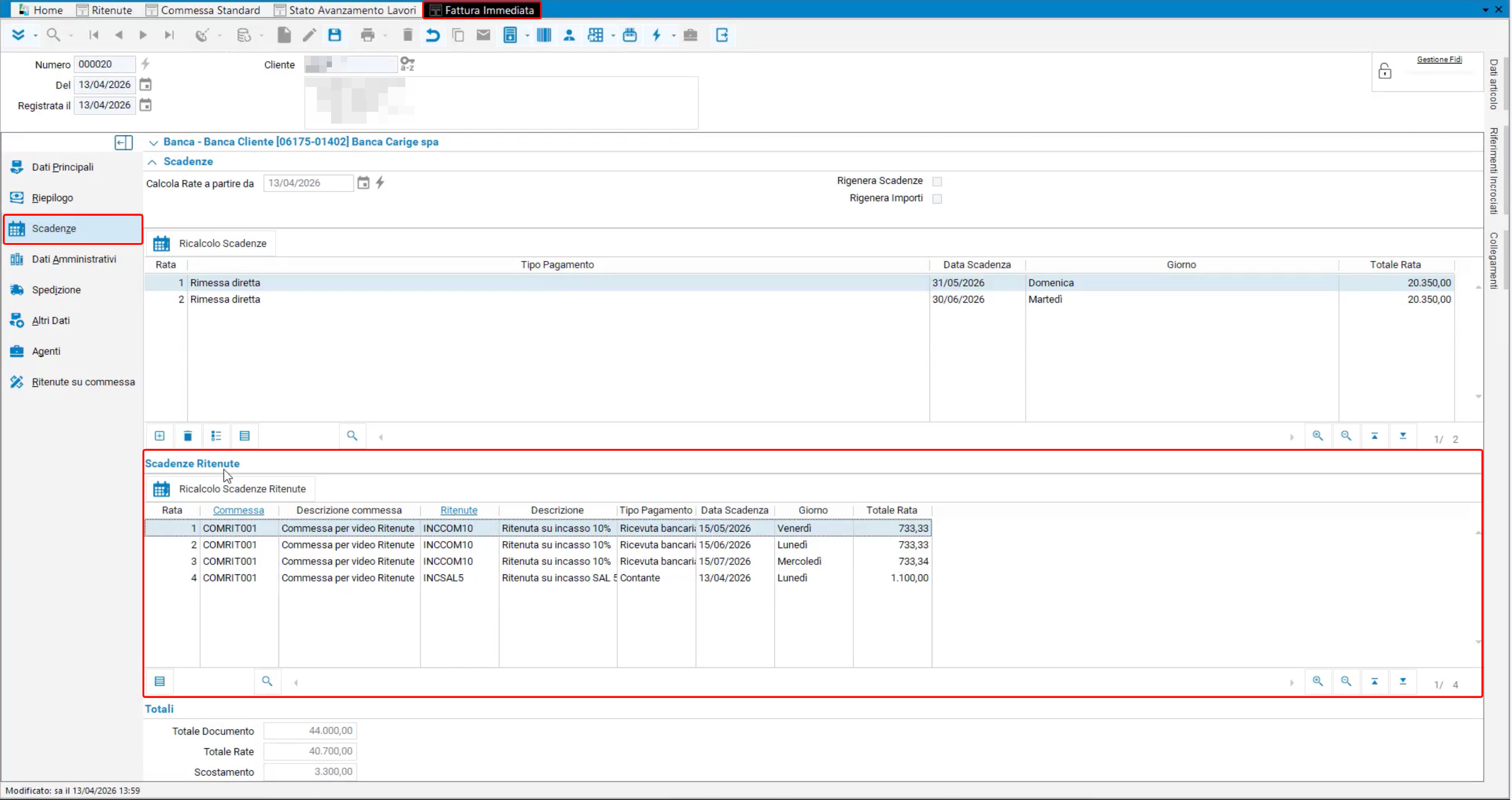1512x800 pixels.
Task: Open the double chevron menu dropdown
Action: tap(35, 36)
